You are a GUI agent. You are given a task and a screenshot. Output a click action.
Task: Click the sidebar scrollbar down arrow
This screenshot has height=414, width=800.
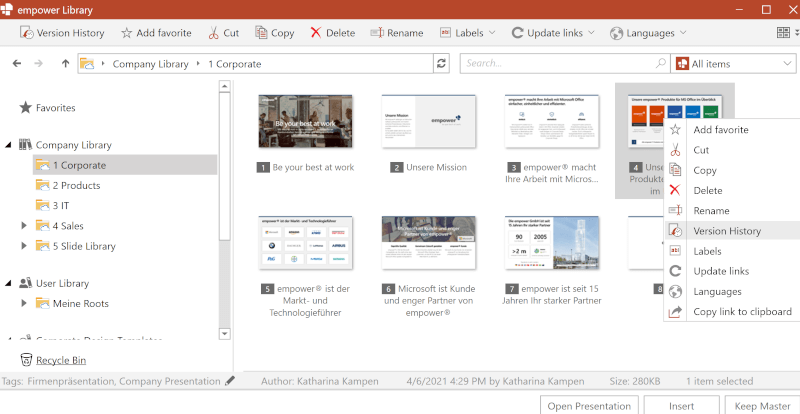(224, 333)
